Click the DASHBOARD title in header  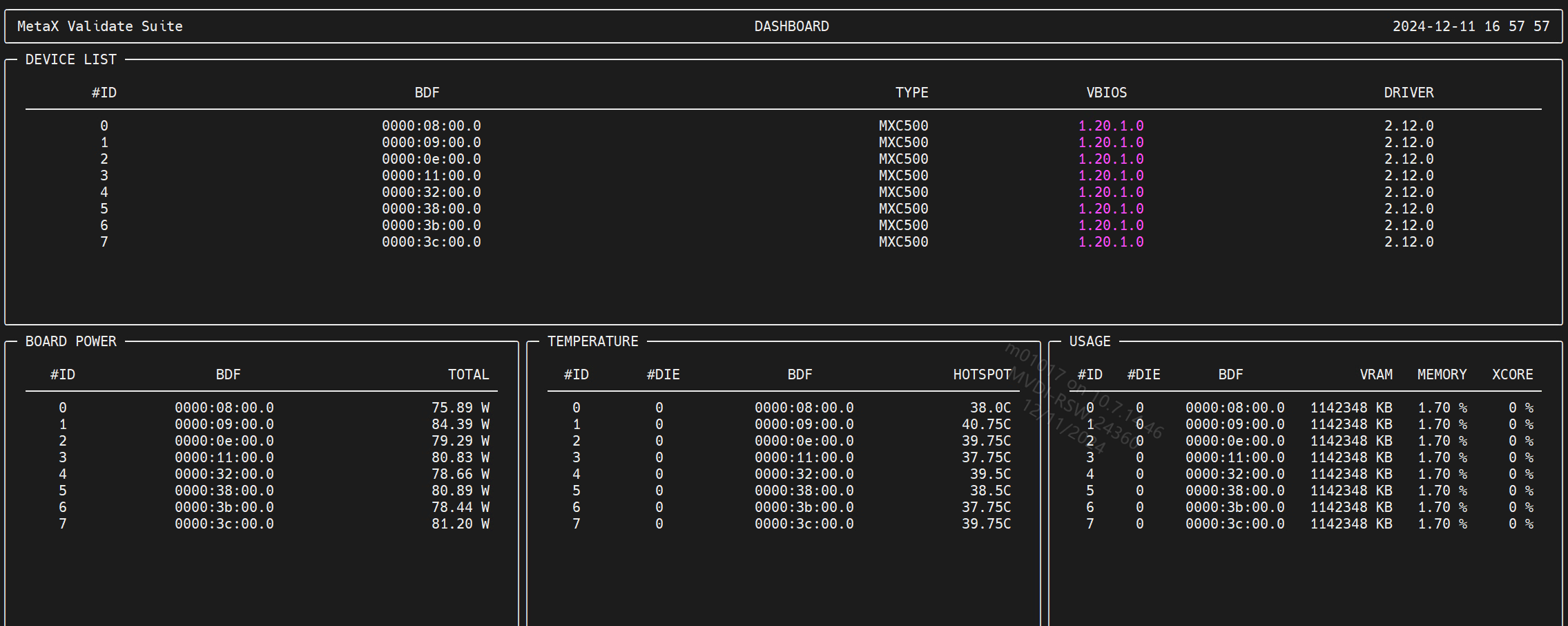(x=791, y=26)
